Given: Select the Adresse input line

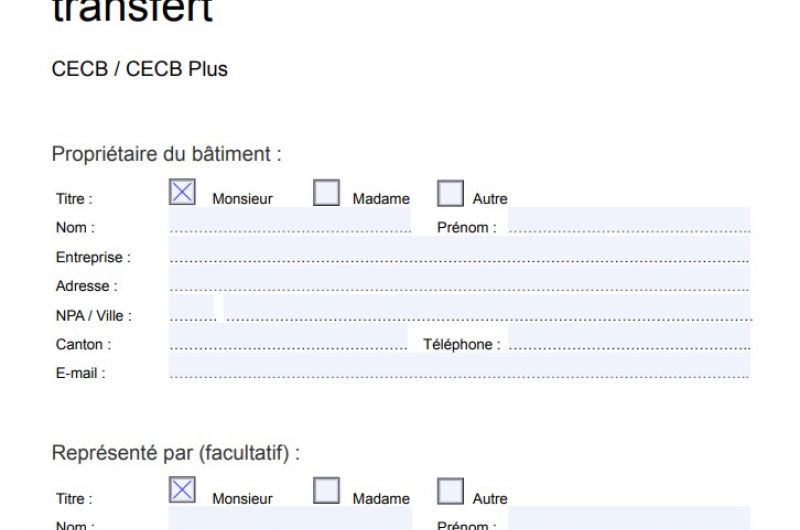Looking at the screenshot, I should click(459, 280).
